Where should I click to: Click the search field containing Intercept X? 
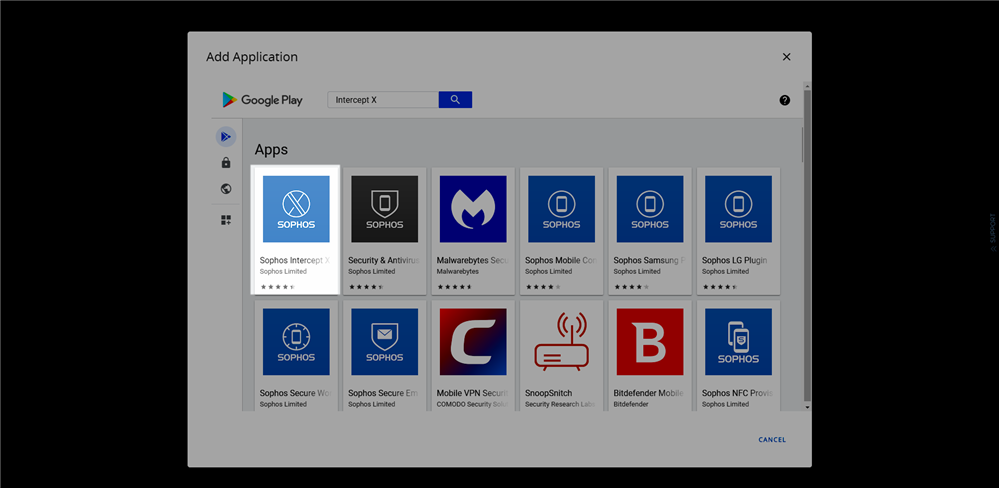coord(383,99)
